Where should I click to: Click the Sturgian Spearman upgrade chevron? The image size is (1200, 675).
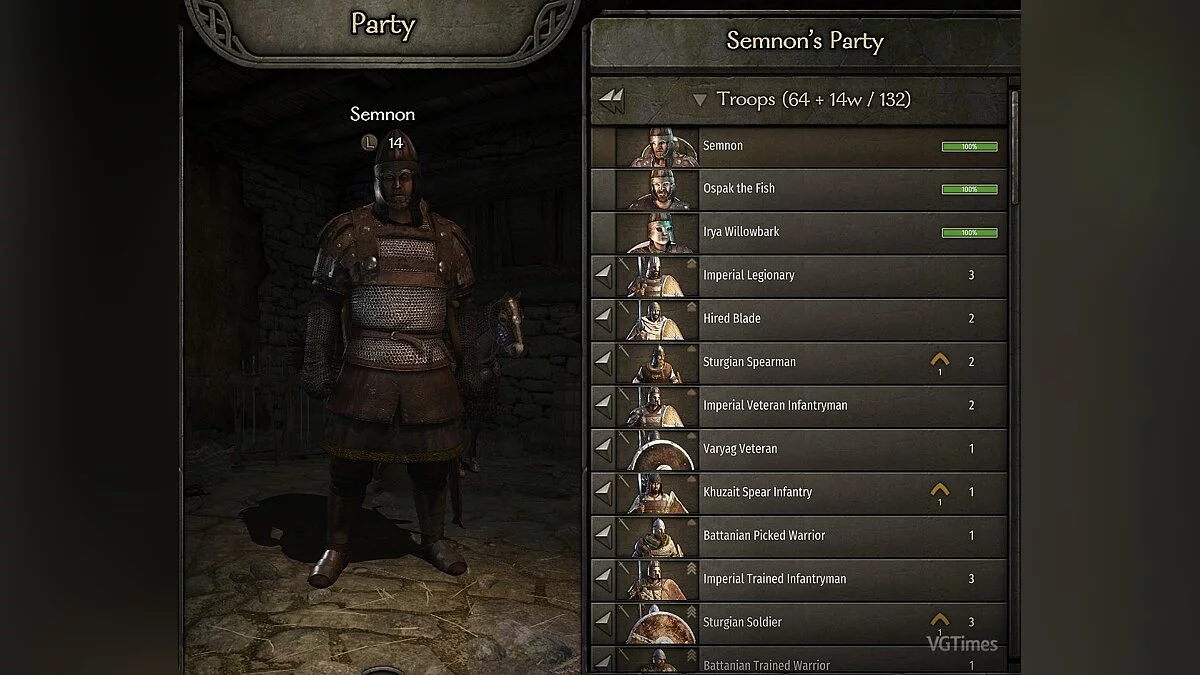939,360
